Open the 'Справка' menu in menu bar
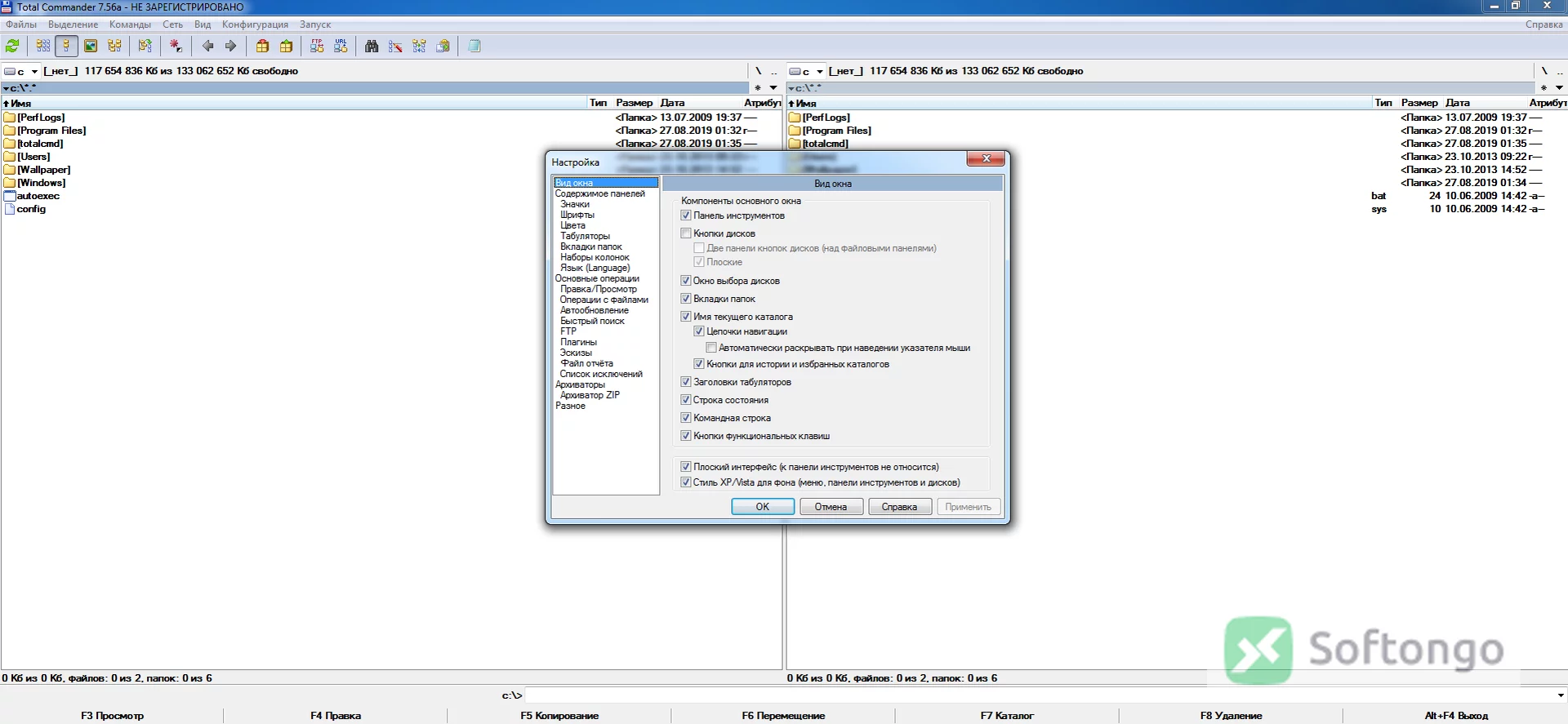Screen dimensions: 1568x724 pos(1543,24)
